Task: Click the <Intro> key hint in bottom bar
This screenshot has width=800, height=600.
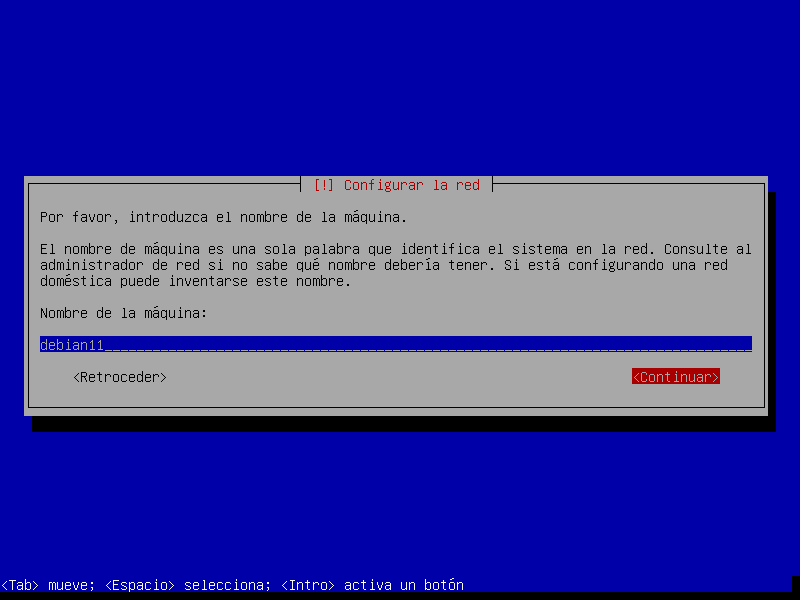Action: point(308,585)
